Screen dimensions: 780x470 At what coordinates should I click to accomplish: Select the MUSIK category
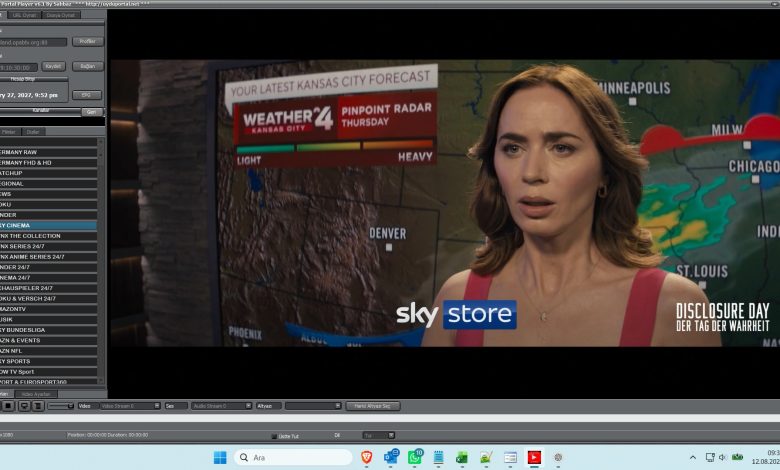(48, 319)
